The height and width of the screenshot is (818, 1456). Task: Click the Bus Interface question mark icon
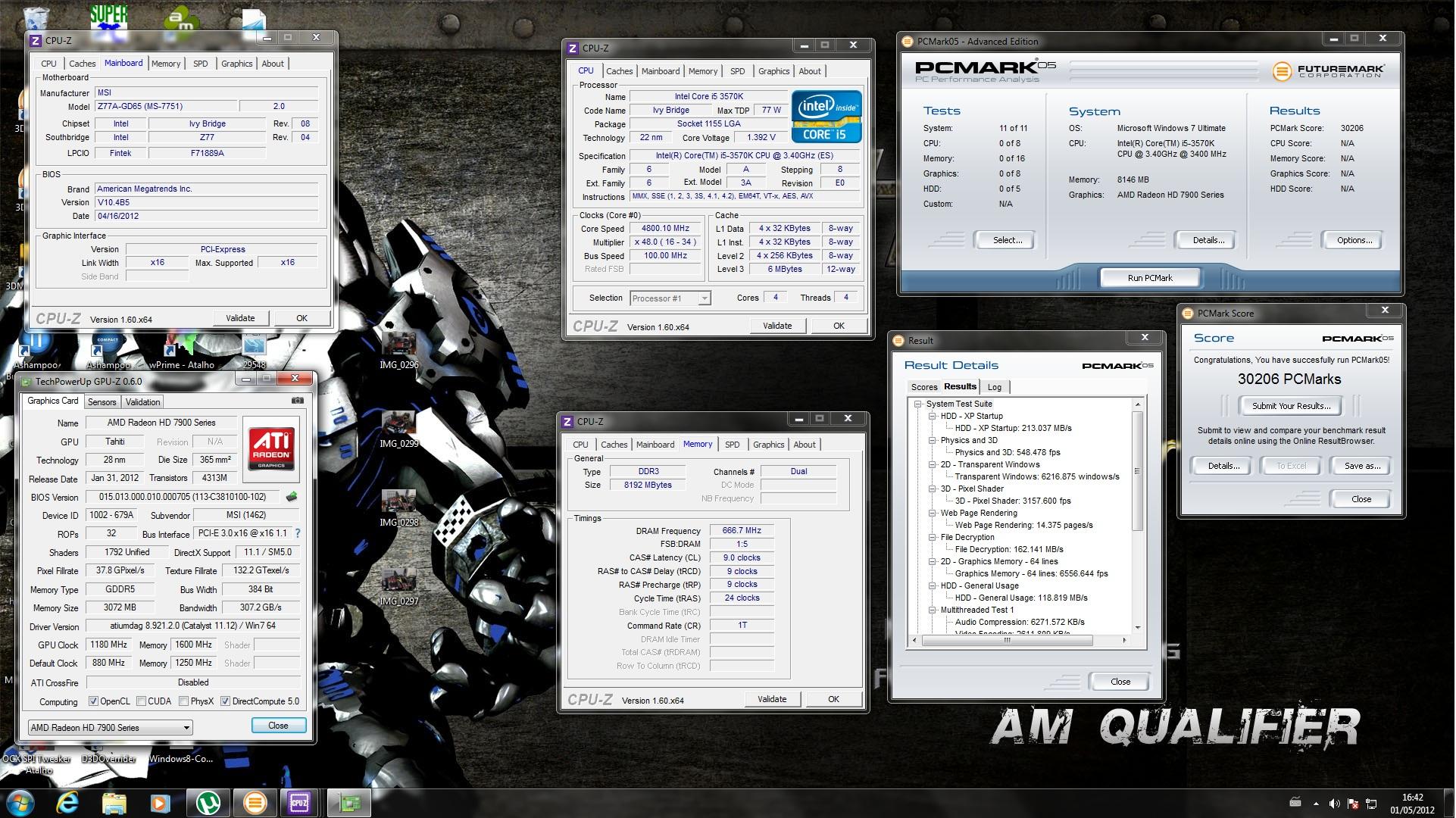(x=298, y=533)
